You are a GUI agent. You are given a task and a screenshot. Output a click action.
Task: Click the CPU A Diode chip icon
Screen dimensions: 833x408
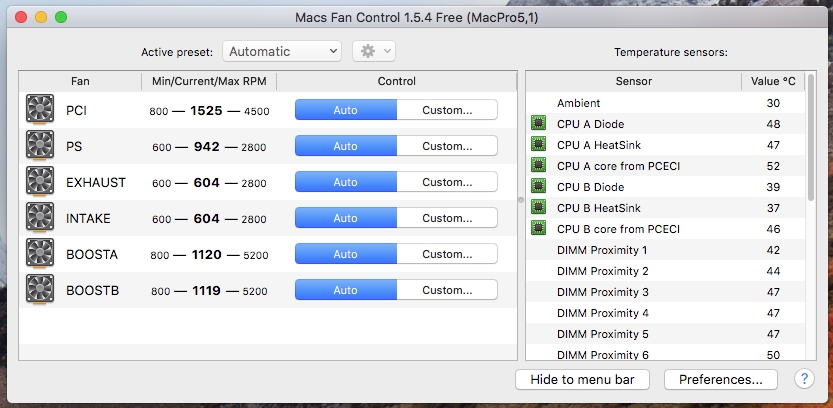[538, 124]
